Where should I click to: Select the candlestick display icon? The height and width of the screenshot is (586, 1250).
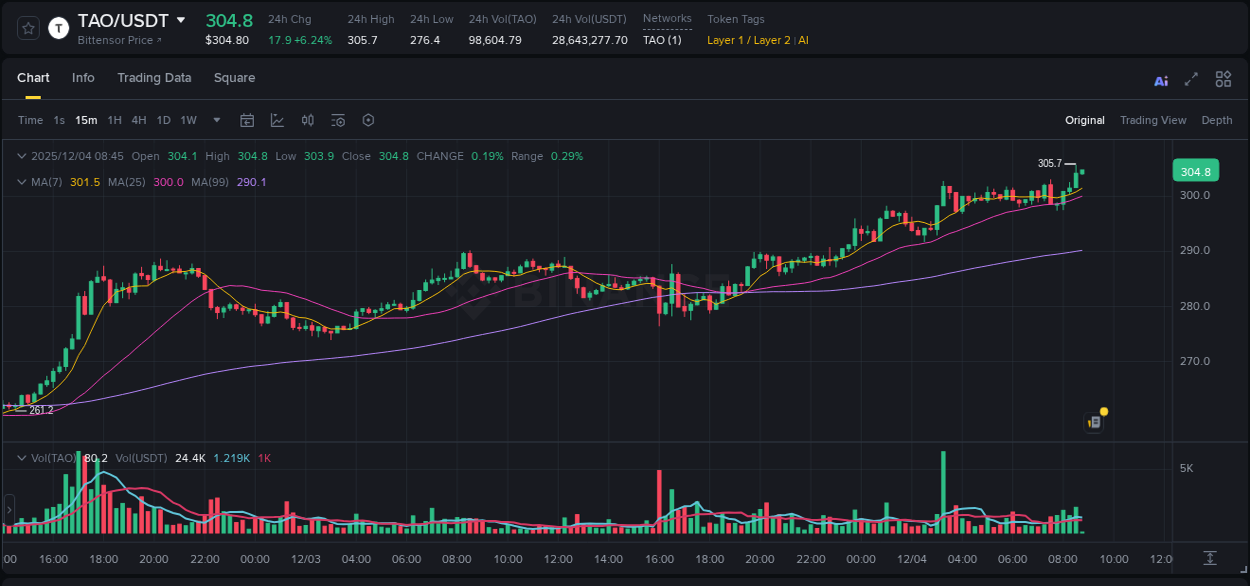(307, 120)
